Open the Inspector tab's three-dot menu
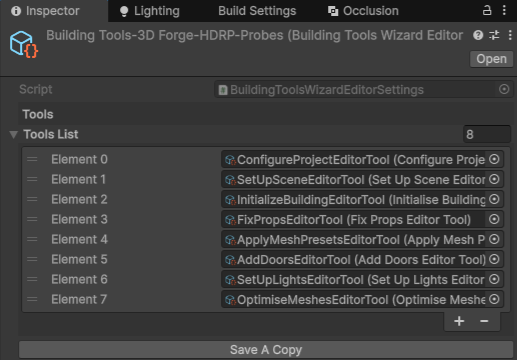Viewport: 517px width, 360px height. point(504,11)
